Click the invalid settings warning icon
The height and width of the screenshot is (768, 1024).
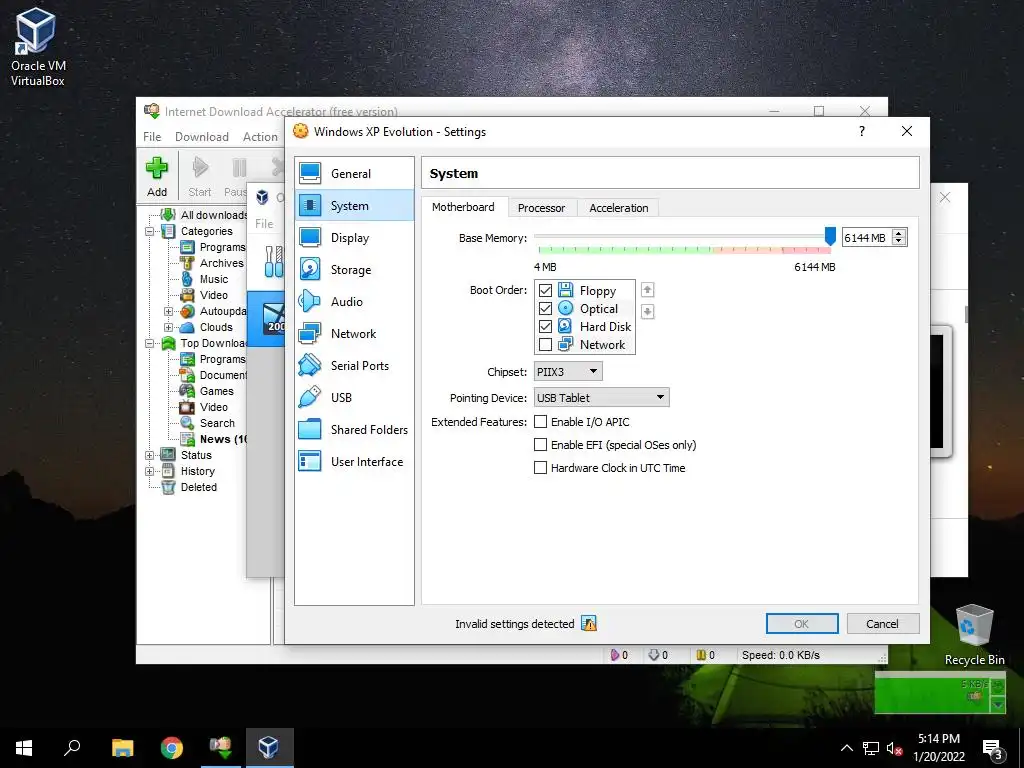(589, 624)
